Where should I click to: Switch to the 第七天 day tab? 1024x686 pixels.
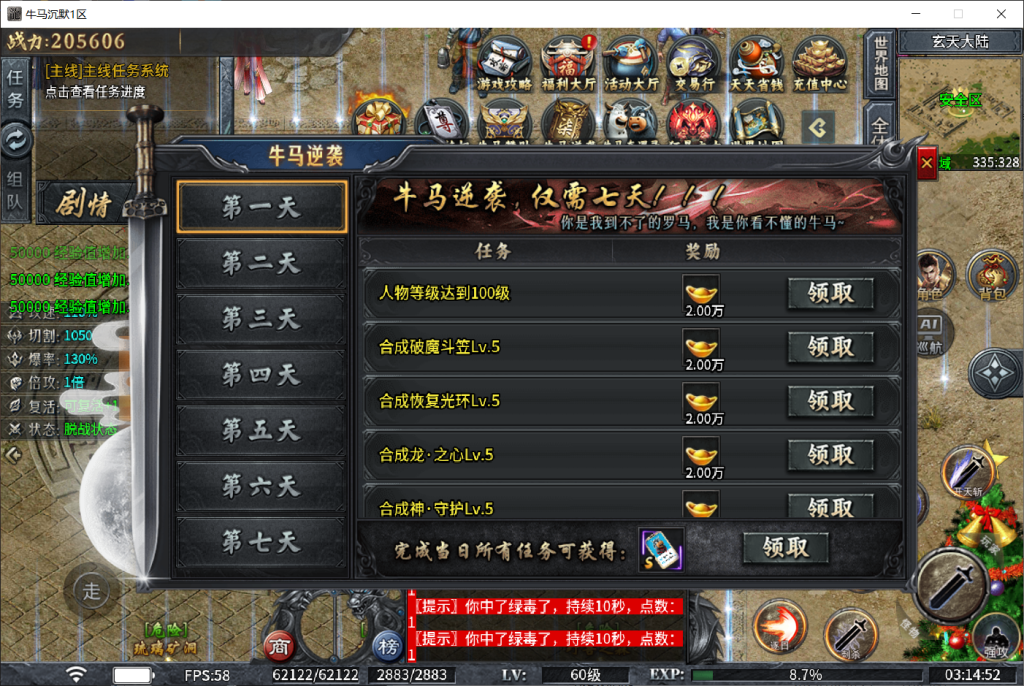[261, 542]
